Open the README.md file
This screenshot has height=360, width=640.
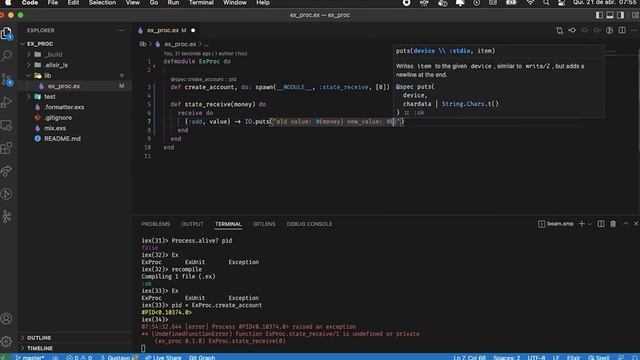click(62, 139)
